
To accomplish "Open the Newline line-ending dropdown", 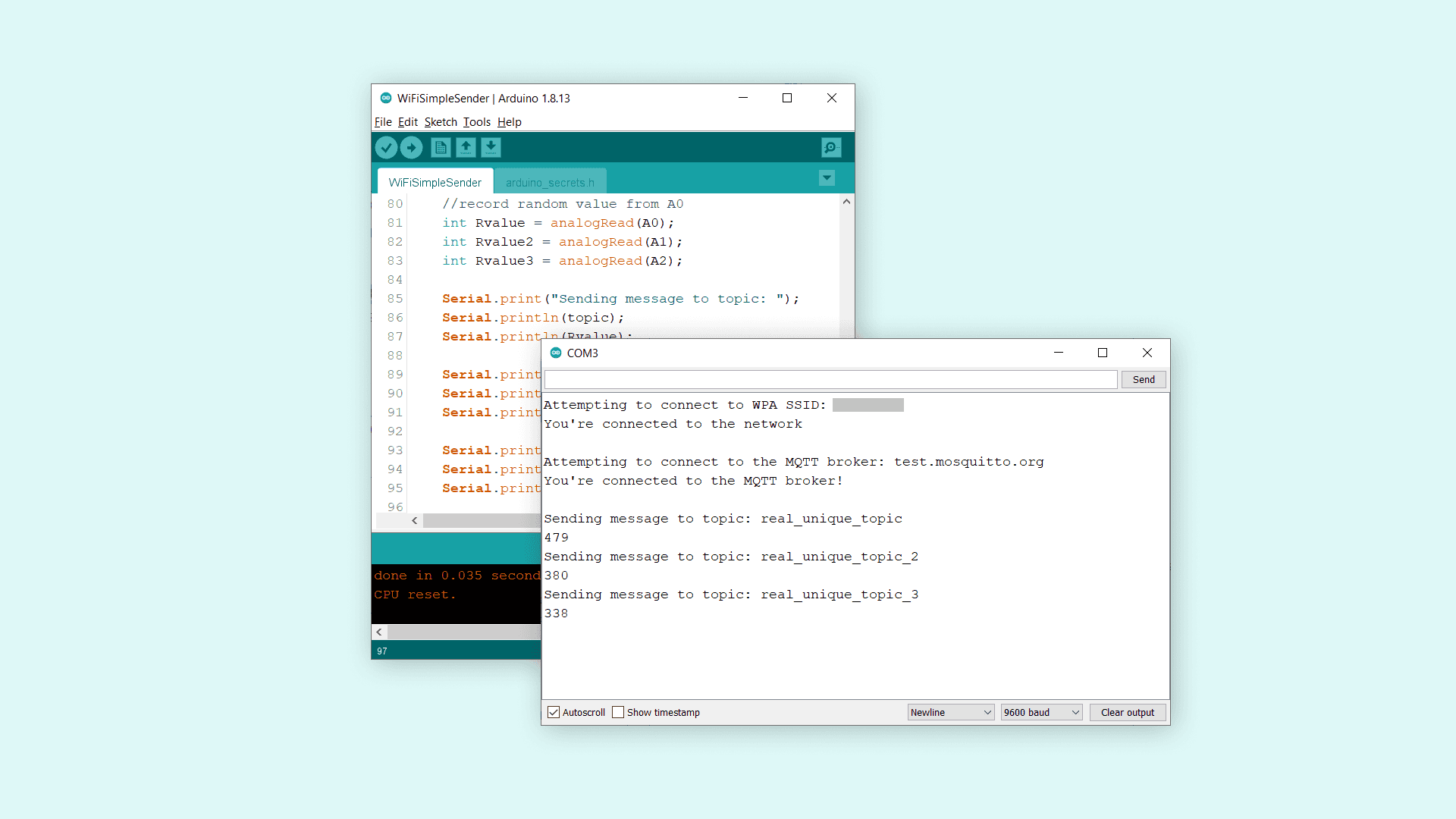I will pyautogui.click(x=950, y=712).
